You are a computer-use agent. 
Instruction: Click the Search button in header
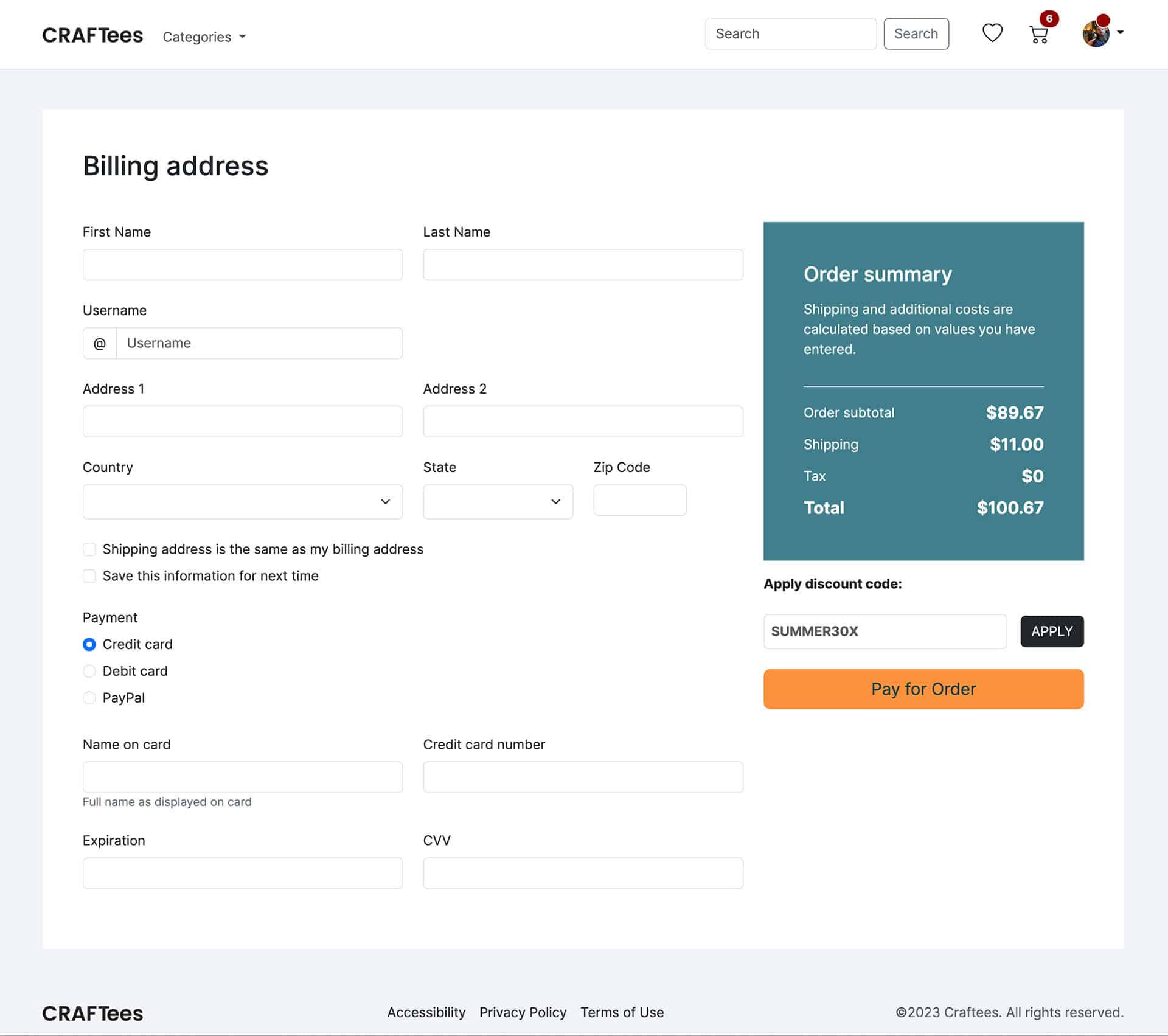tap(916, 34)
